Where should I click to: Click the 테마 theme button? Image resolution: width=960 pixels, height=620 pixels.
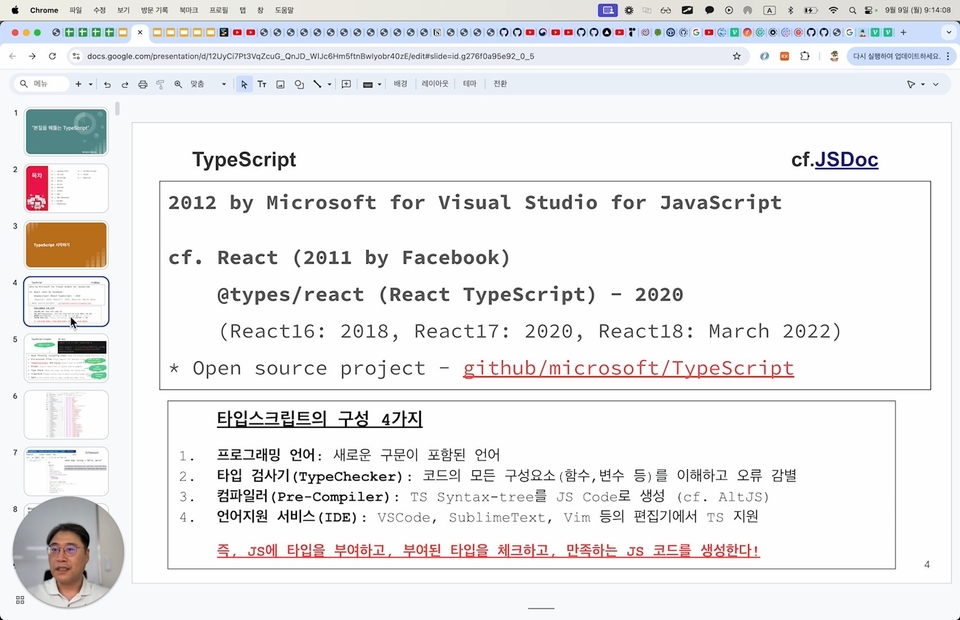[470, 84]
